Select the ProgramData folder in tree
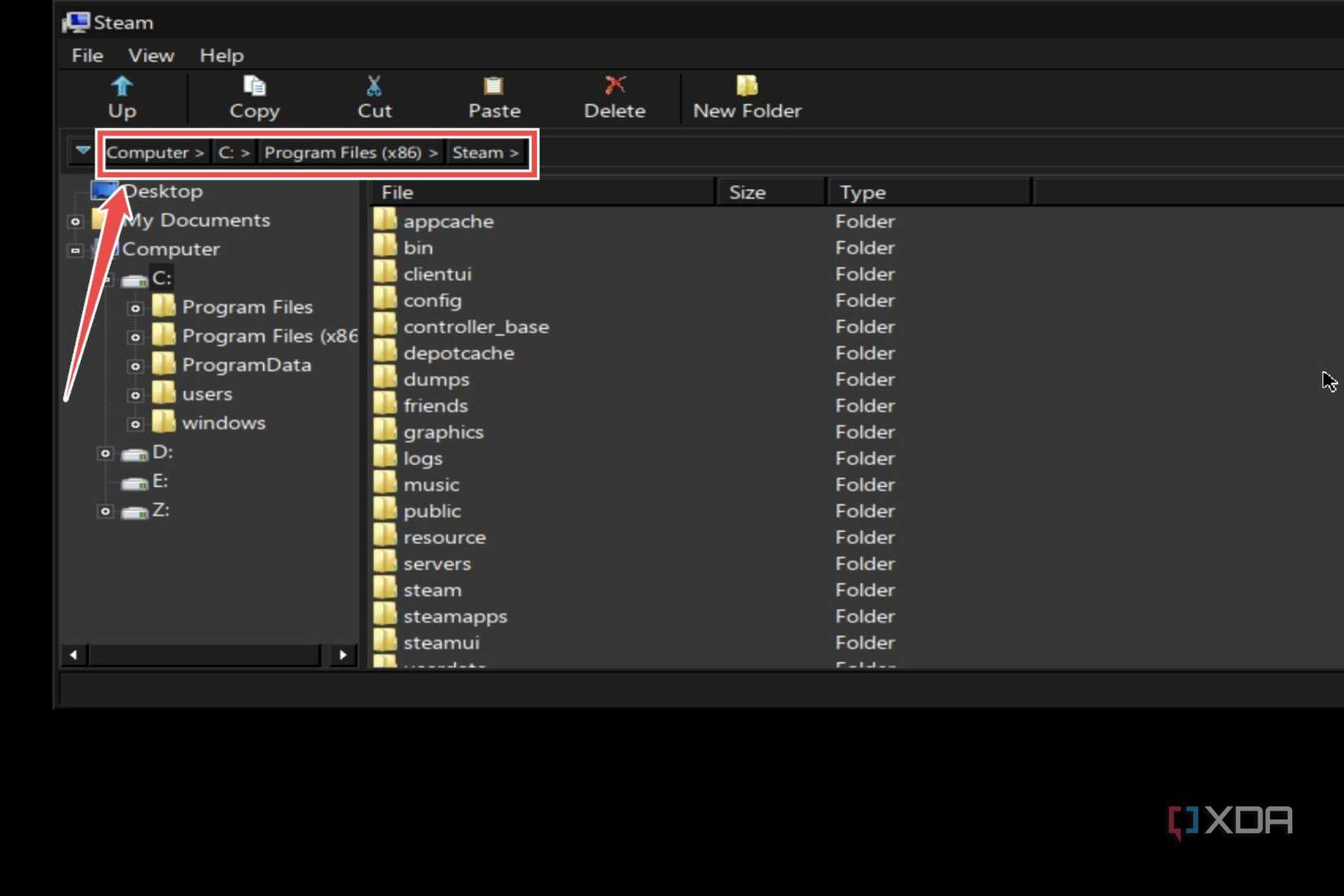The width and height of the screenshot is (1344, 896). (247, 365)
